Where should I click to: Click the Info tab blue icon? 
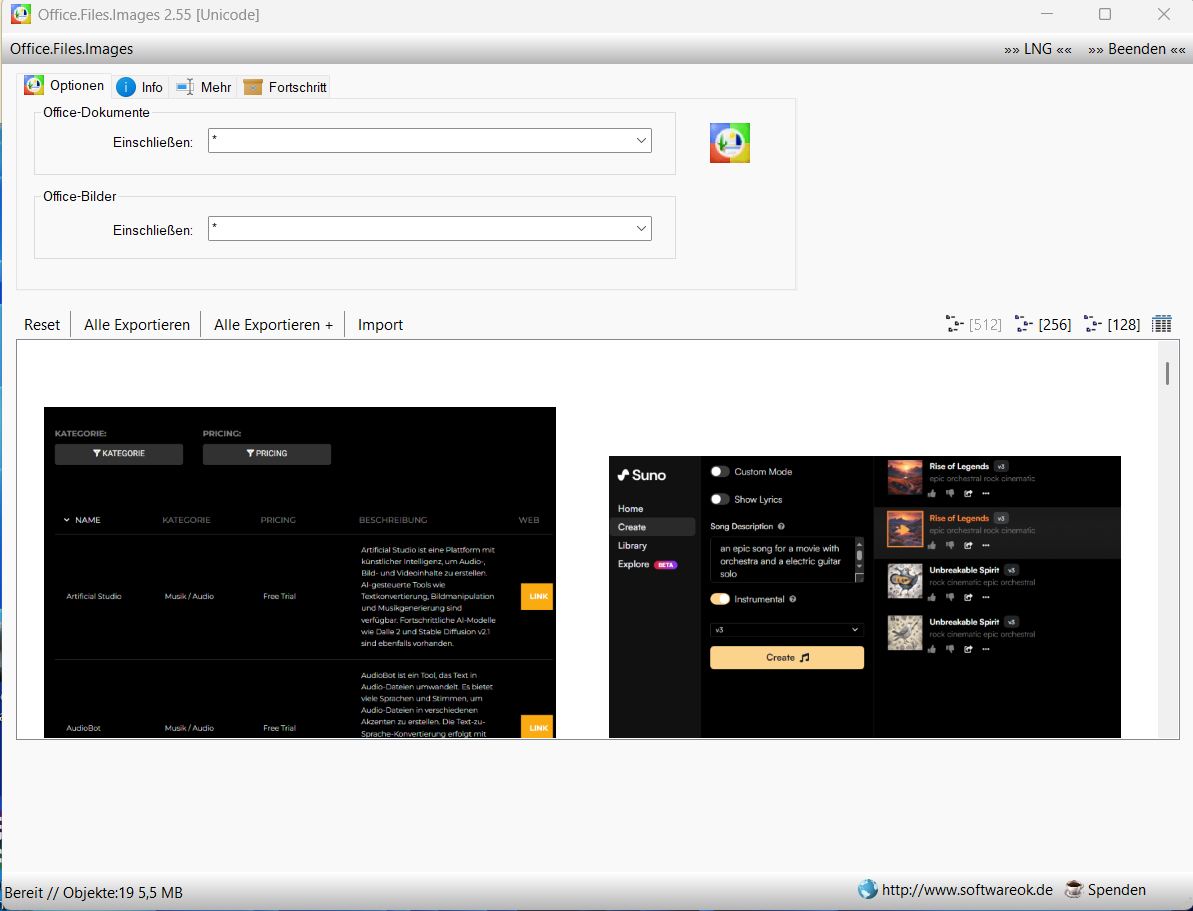point(126,88)
